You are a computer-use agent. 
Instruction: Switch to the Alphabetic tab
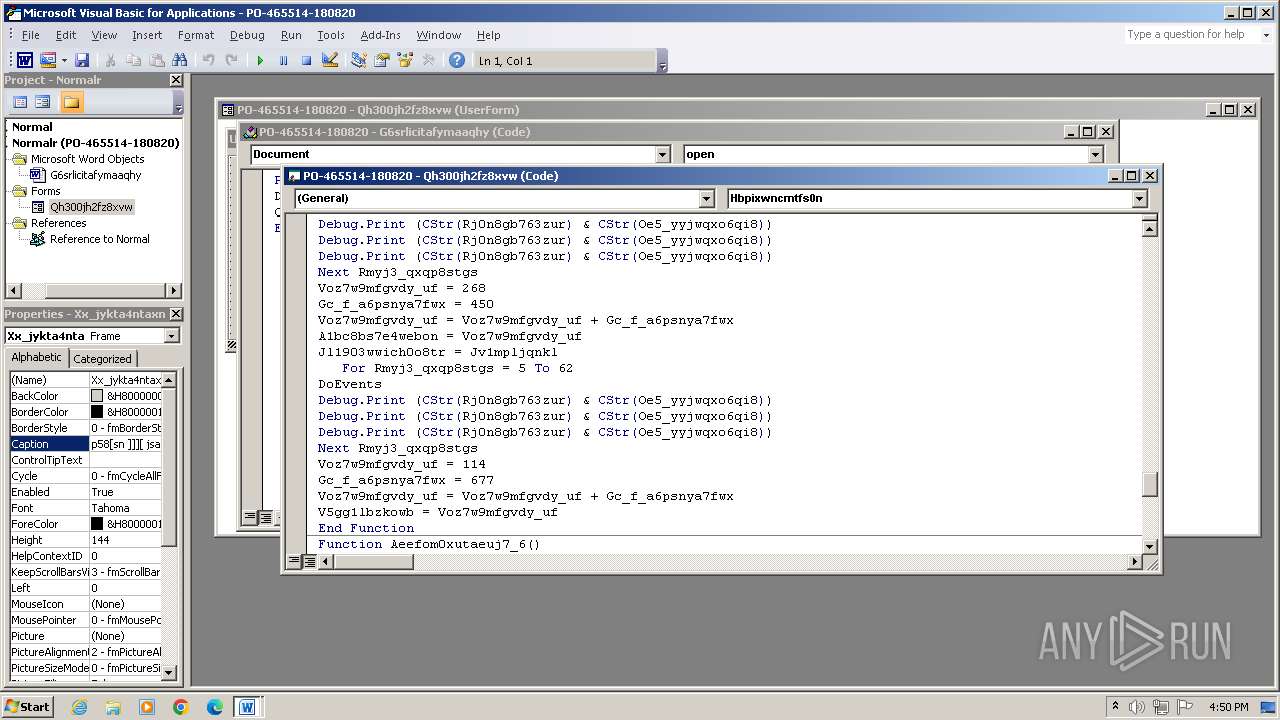point(36,358)
